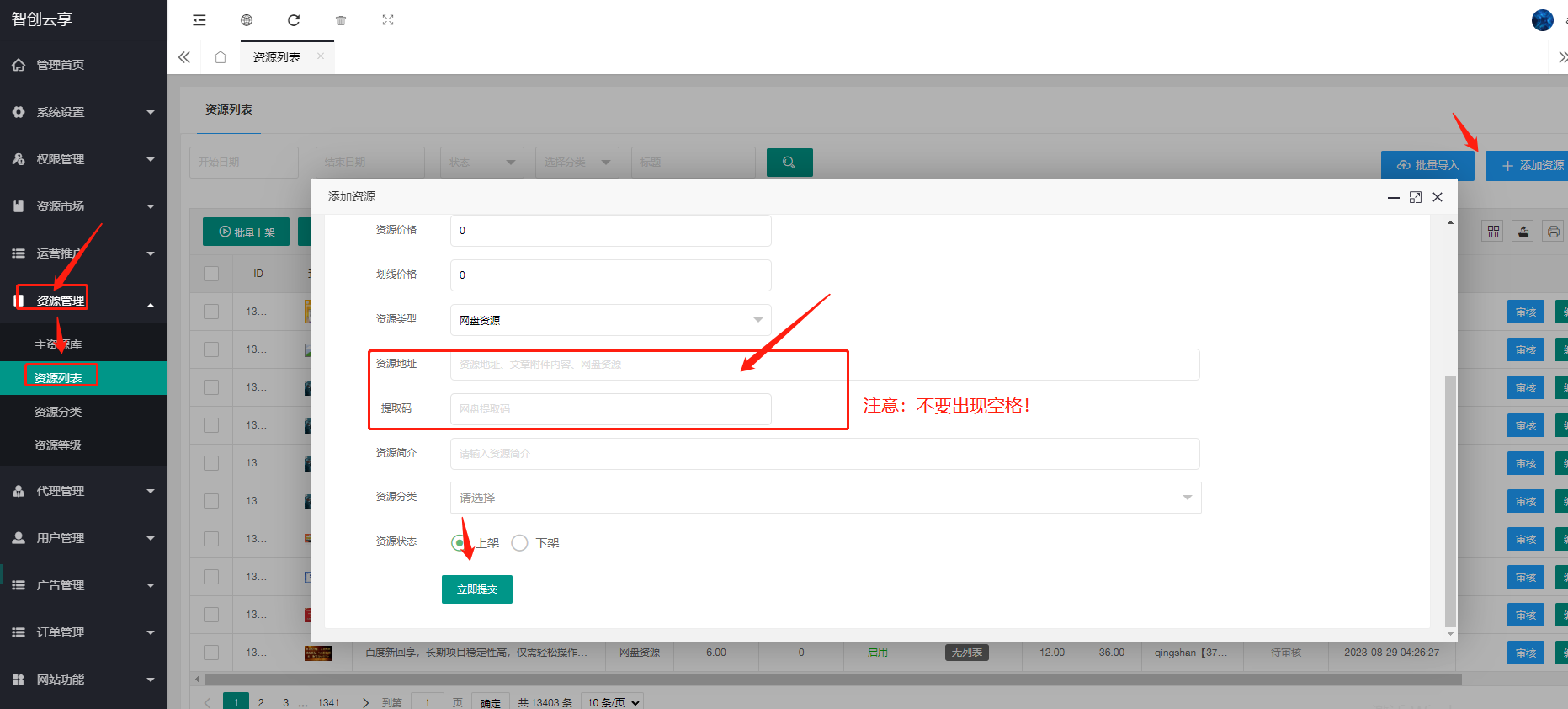Click the refresh page icon
The width and height of the screenshot is (1568, 709).
click(294, 20)
